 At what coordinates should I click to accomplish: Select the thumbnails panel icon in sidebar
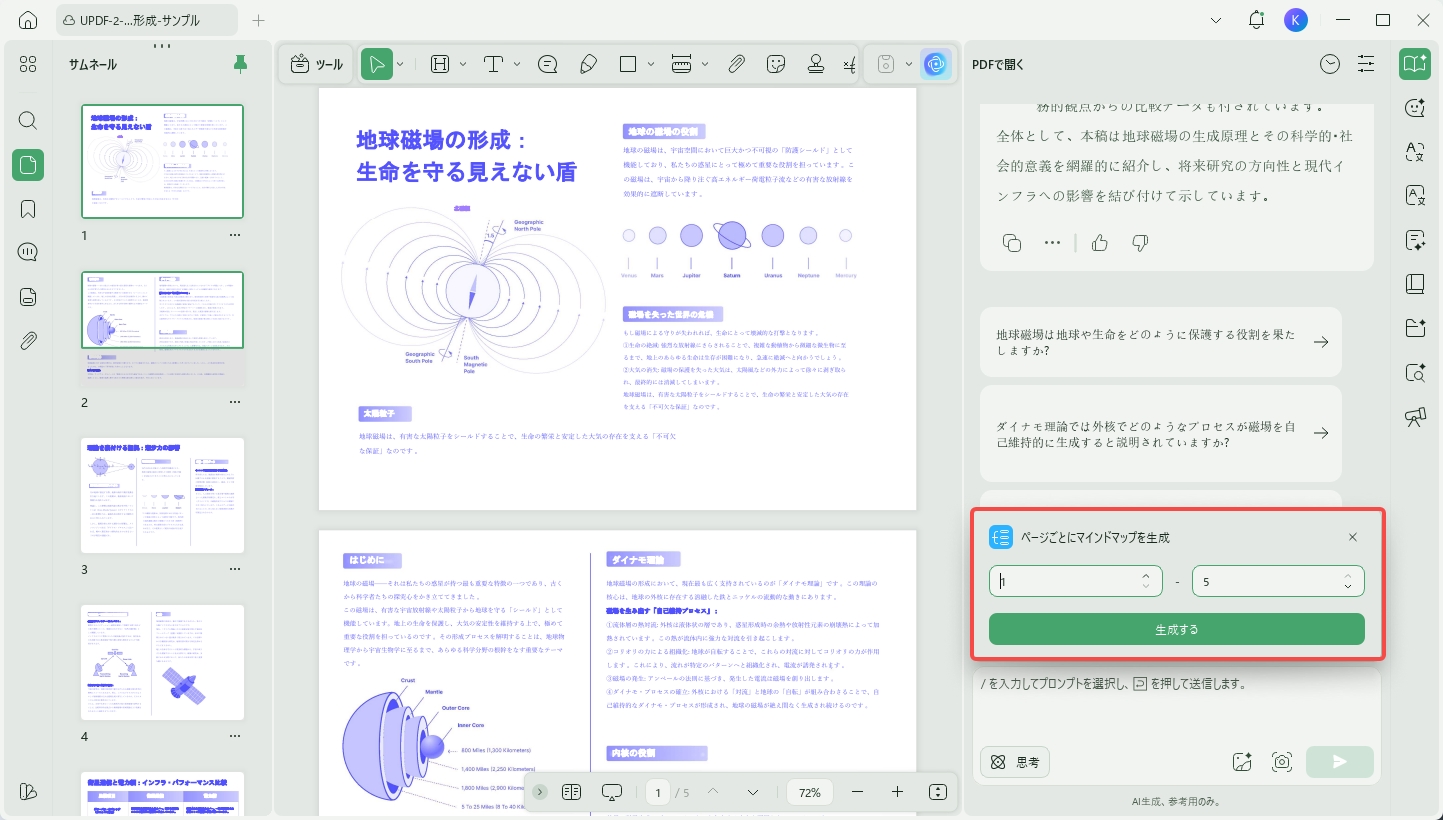tap(28, 165)
